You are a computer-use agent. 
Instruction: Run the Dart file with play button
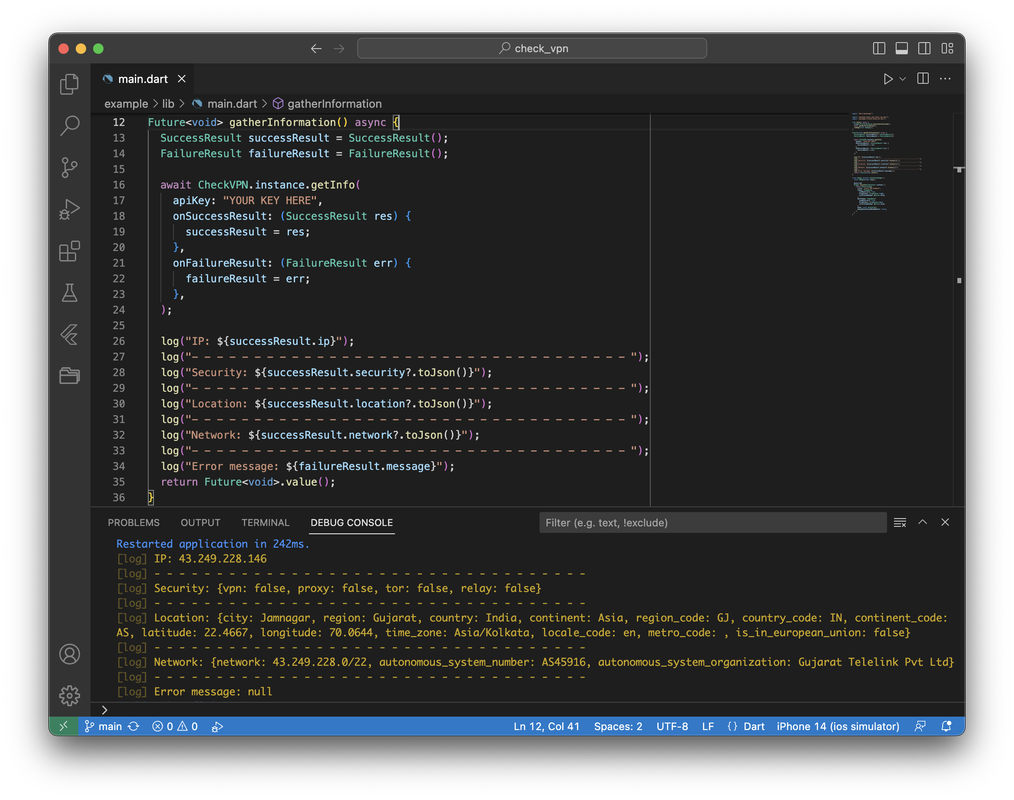point(888,79)
